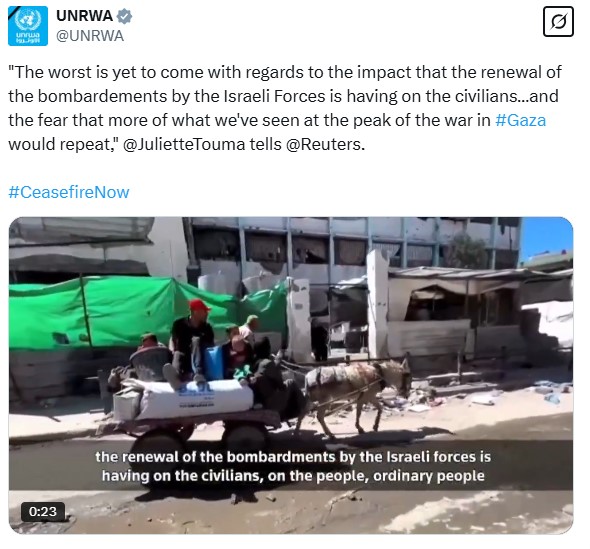This screenshot has width=590, height=549.
Task: Click the white aid sack on the cart
Action: (196, 399)
